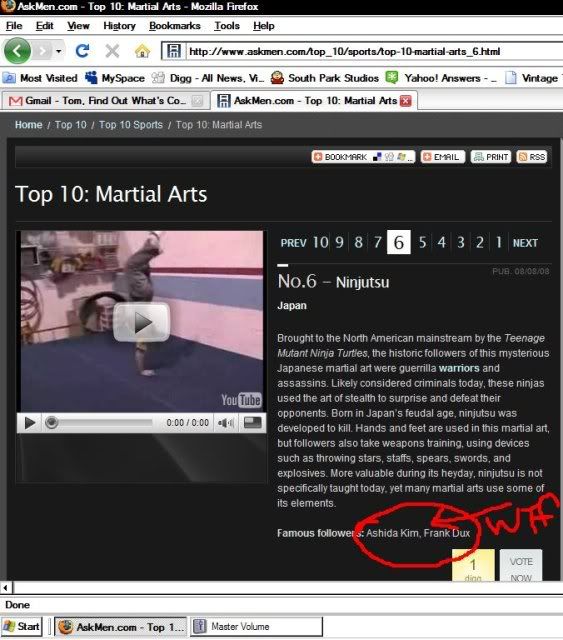
Task: Click the Bookmark share button
Action: [x=363, y=157]
